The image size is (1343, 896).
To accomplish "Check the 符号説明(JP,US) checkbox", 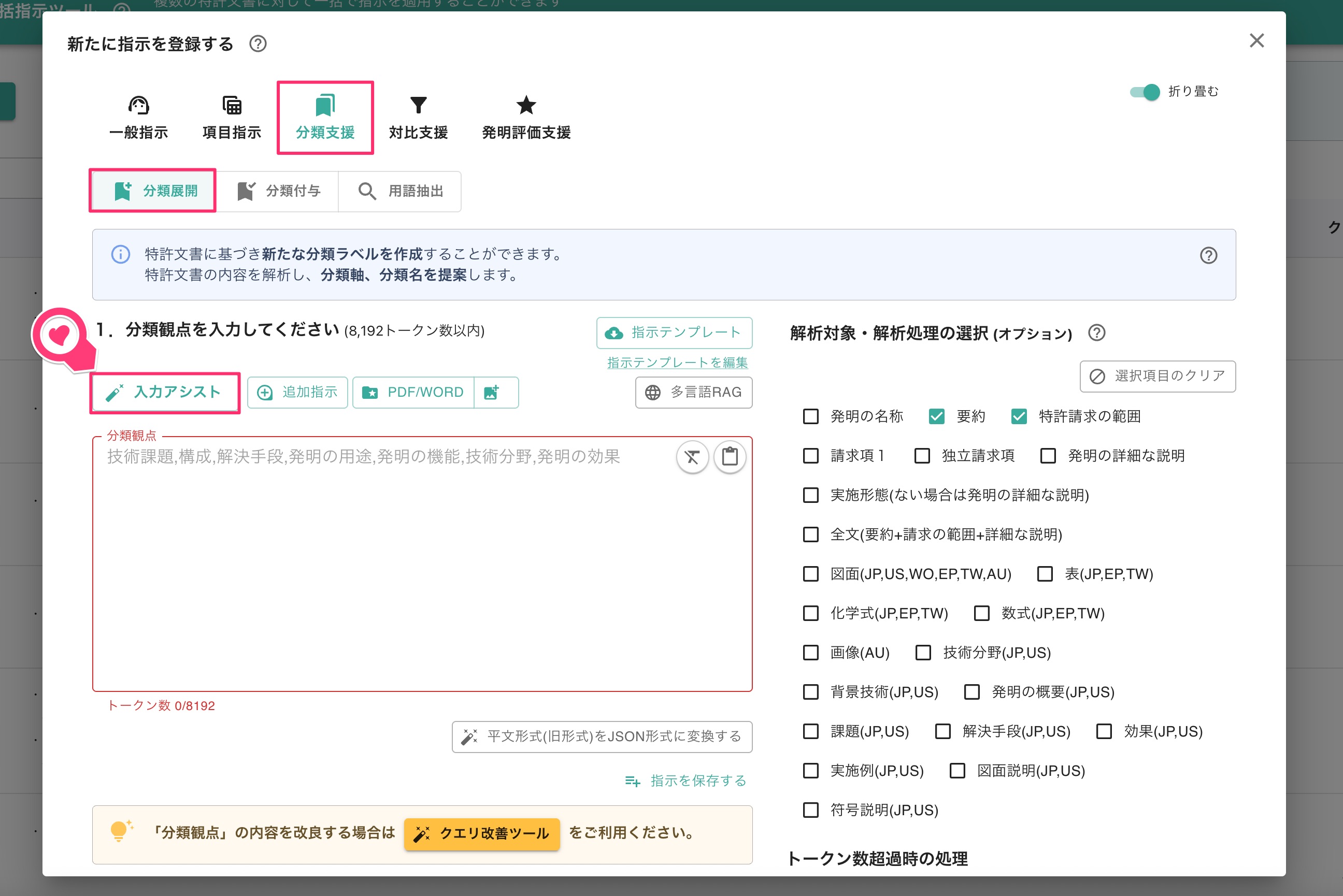I will click(x=810, y=811).
